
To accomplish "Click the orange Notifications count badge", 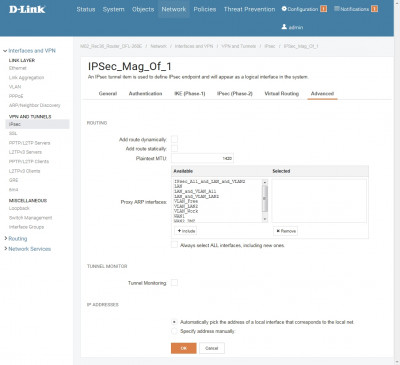I will pos(374,9).
